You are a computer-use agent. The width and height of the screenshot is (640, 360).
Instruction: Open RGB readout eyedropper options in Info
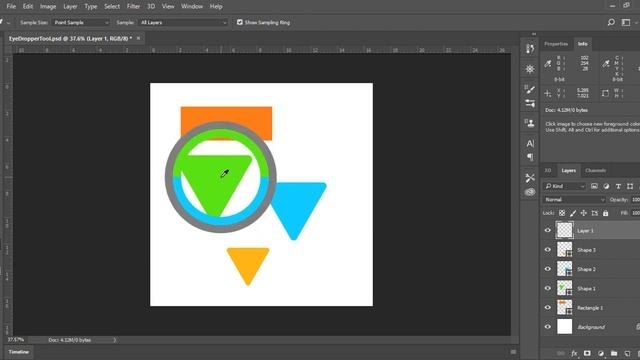tap(548, 64)
